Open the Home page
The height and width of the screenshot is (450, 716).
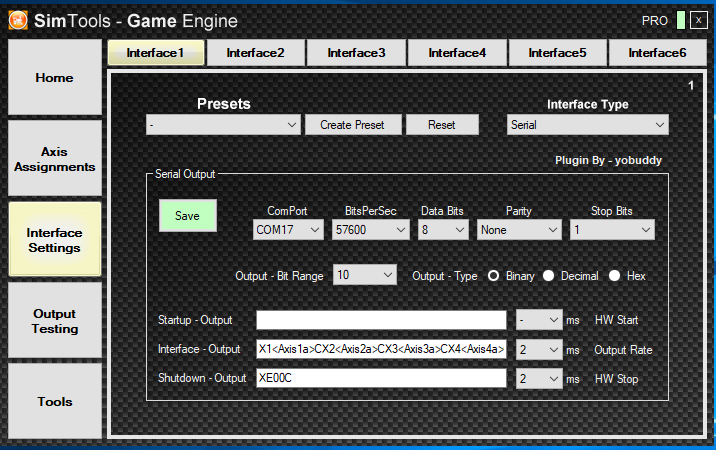tap(55, 77)
